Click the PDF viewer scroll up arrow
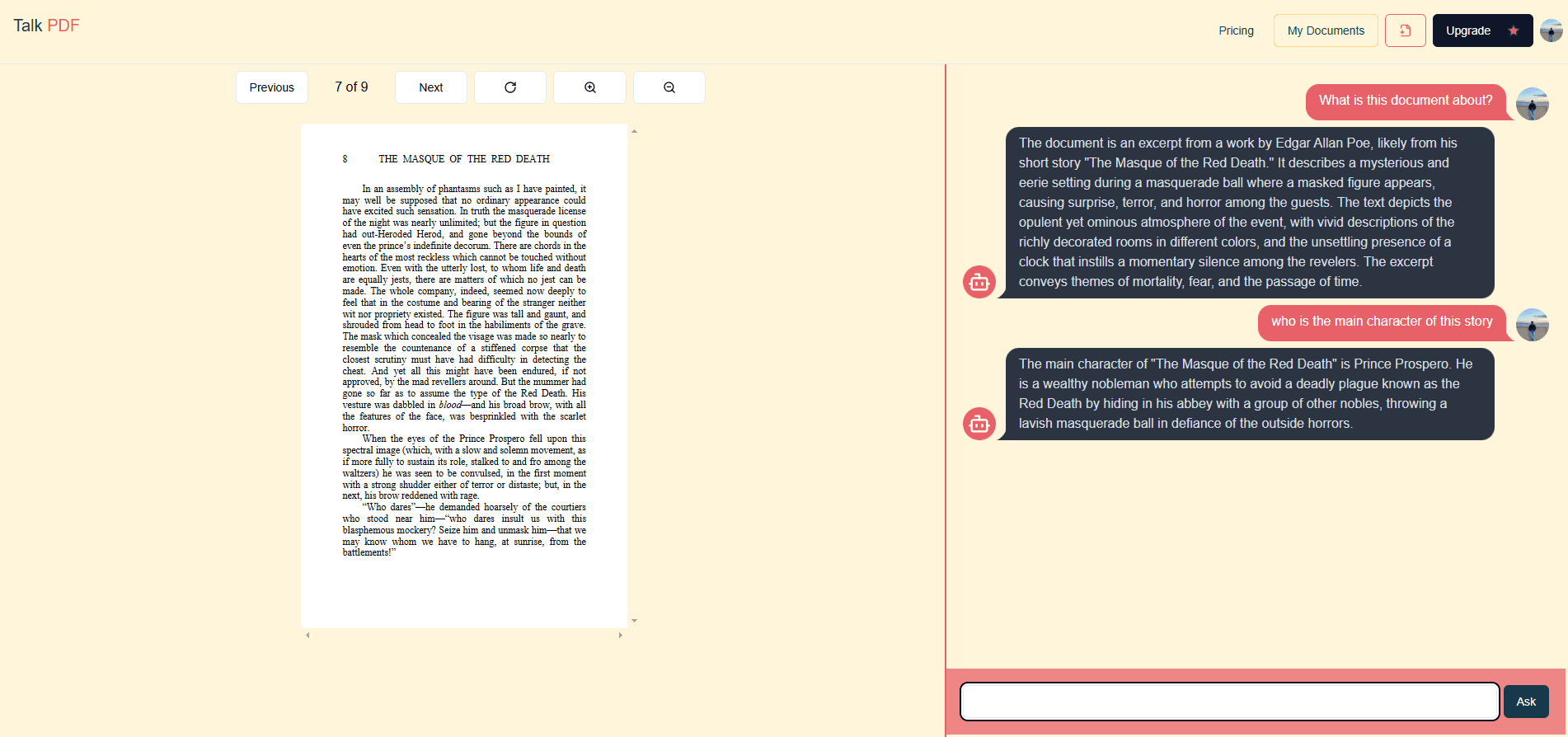Viewport: 1568px width, 737px height. point(634,131)
